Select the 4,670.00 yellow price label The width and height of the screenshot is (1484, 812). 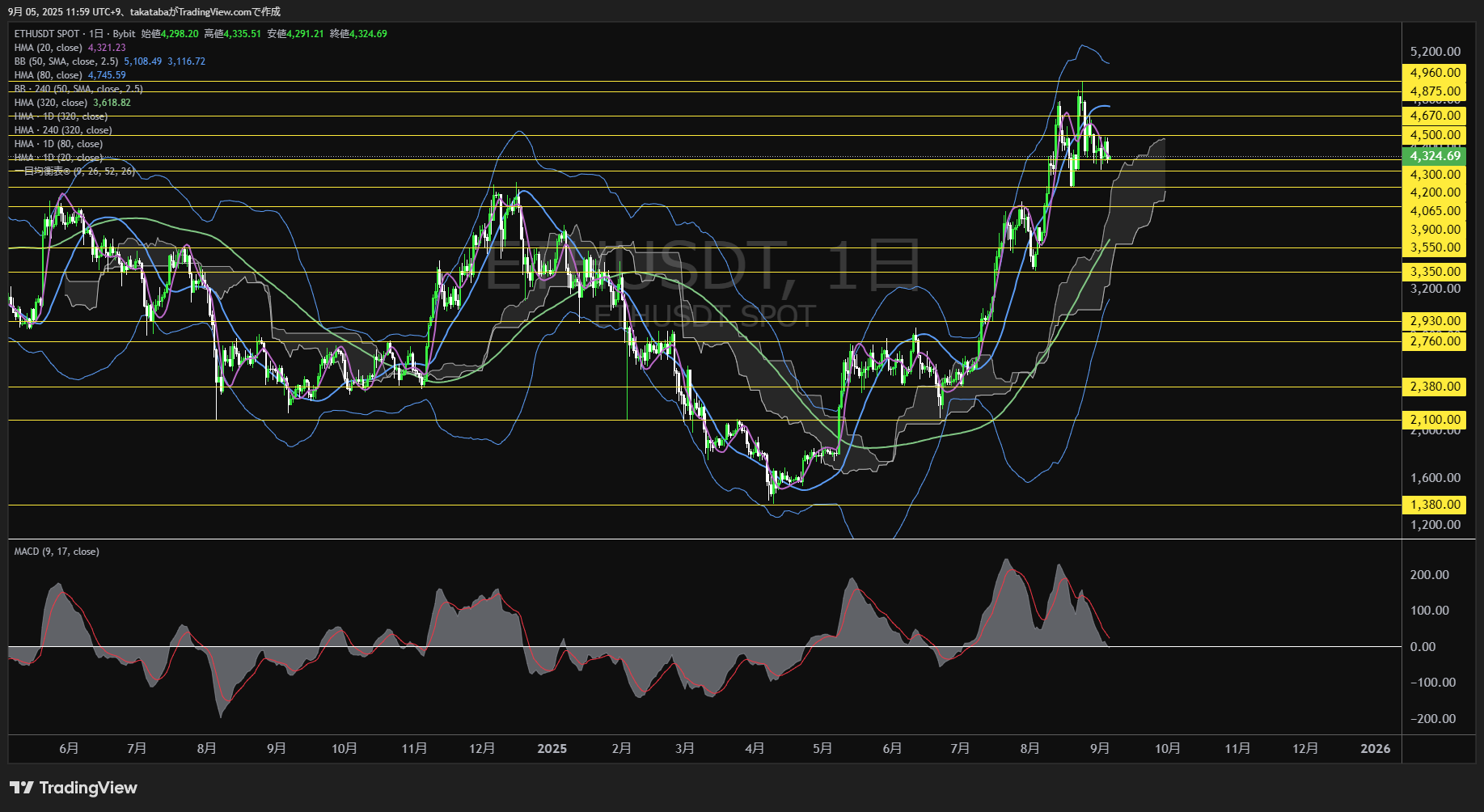1435,116
